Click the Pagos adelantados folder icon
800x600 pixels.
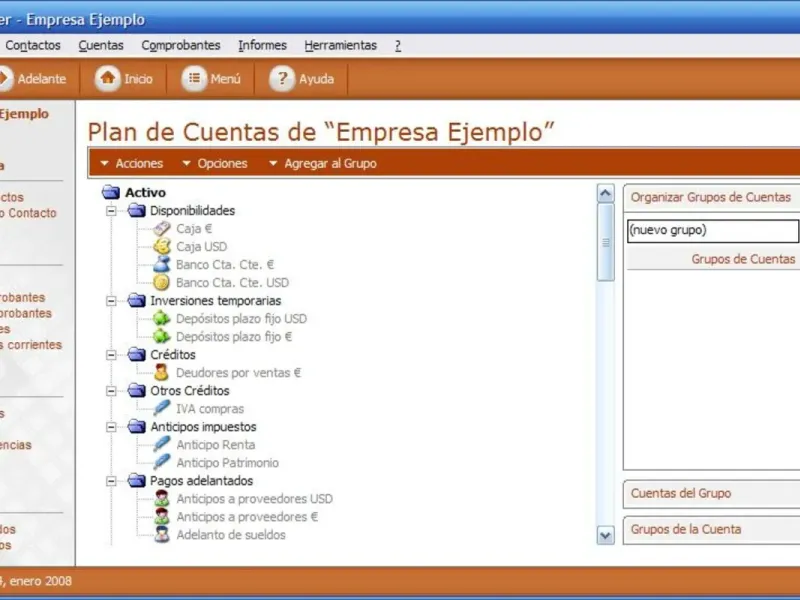tap(136, 481)
